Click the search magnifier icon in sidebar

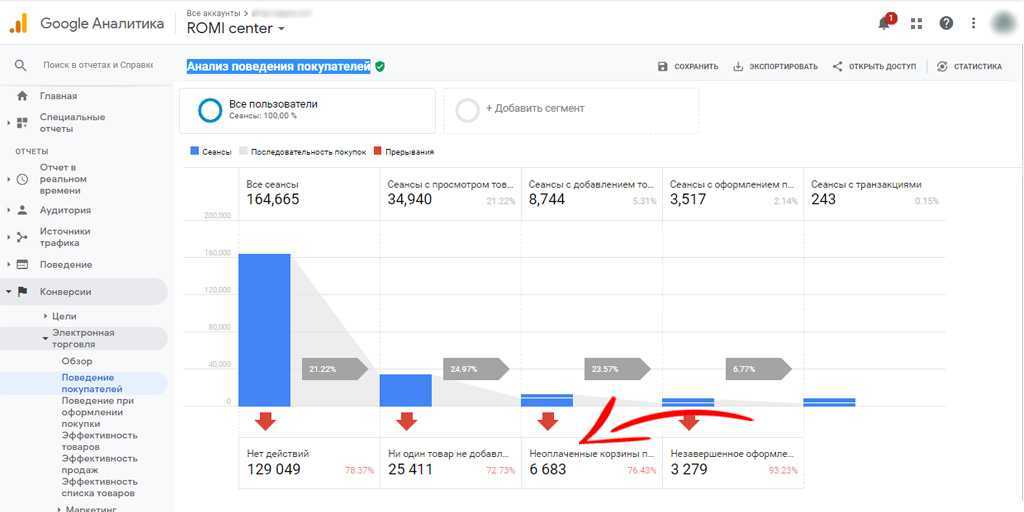click(x=21, y=65)
